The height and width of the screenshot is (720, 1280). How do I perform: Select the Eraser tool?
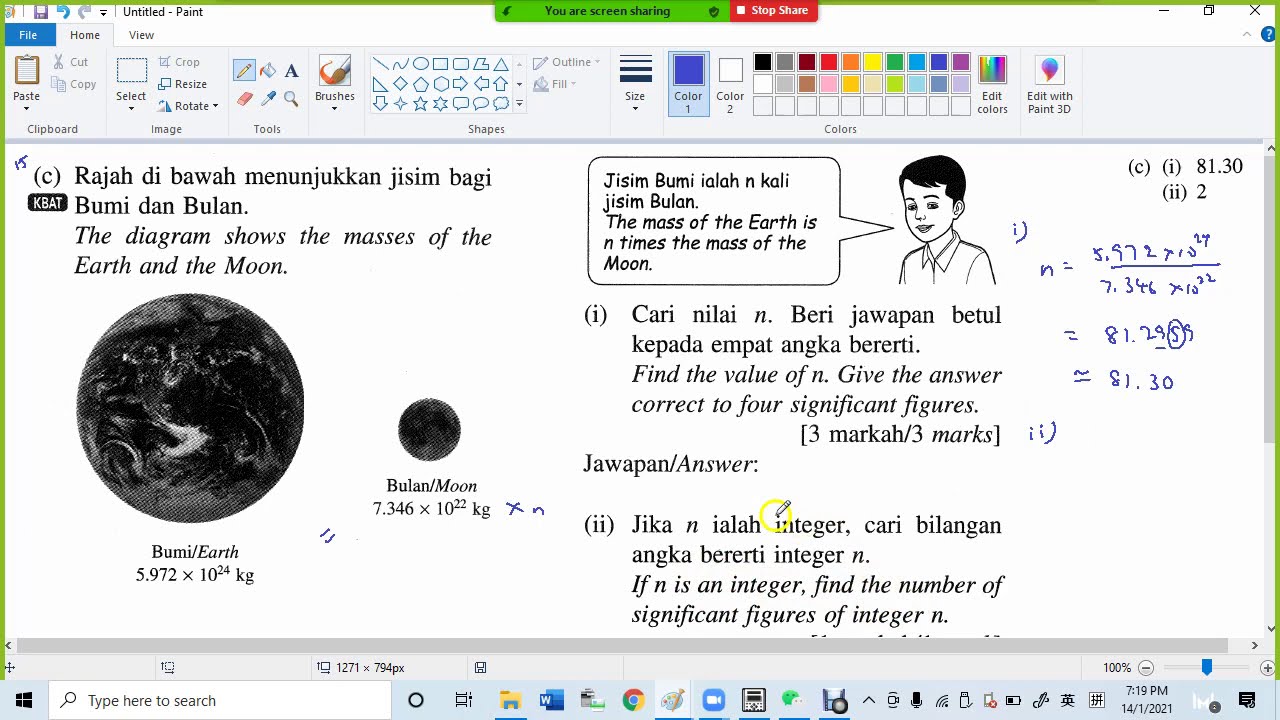click(244, 98)
